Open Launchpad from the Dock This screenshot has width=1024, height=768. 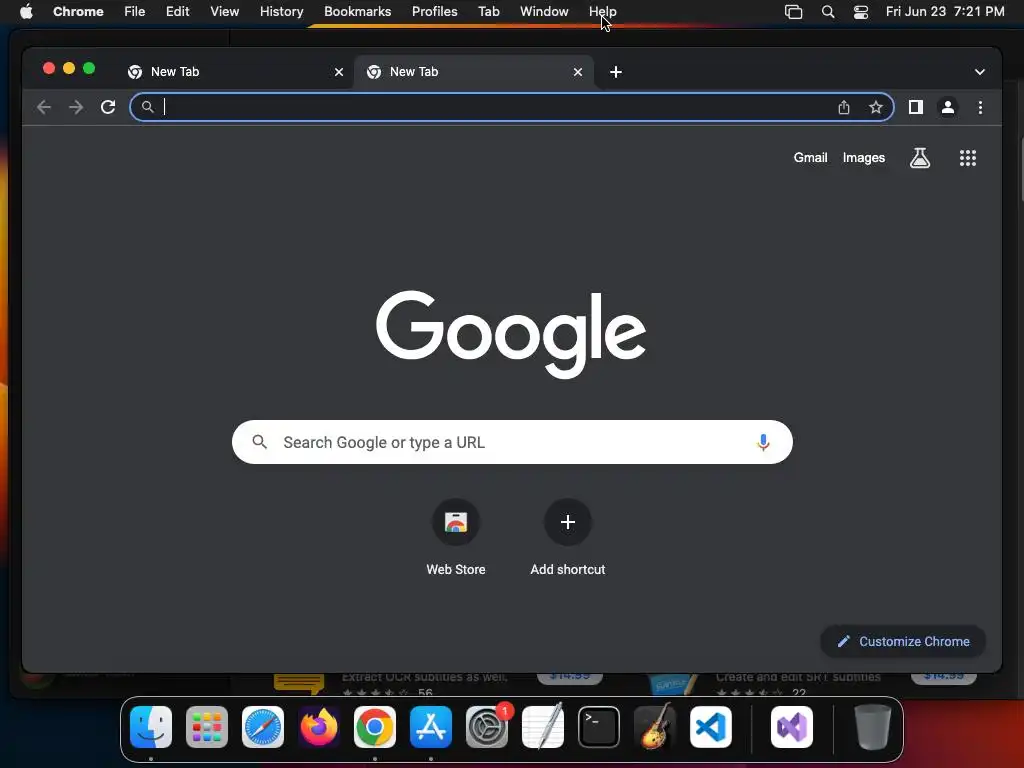tap(207, 727)
